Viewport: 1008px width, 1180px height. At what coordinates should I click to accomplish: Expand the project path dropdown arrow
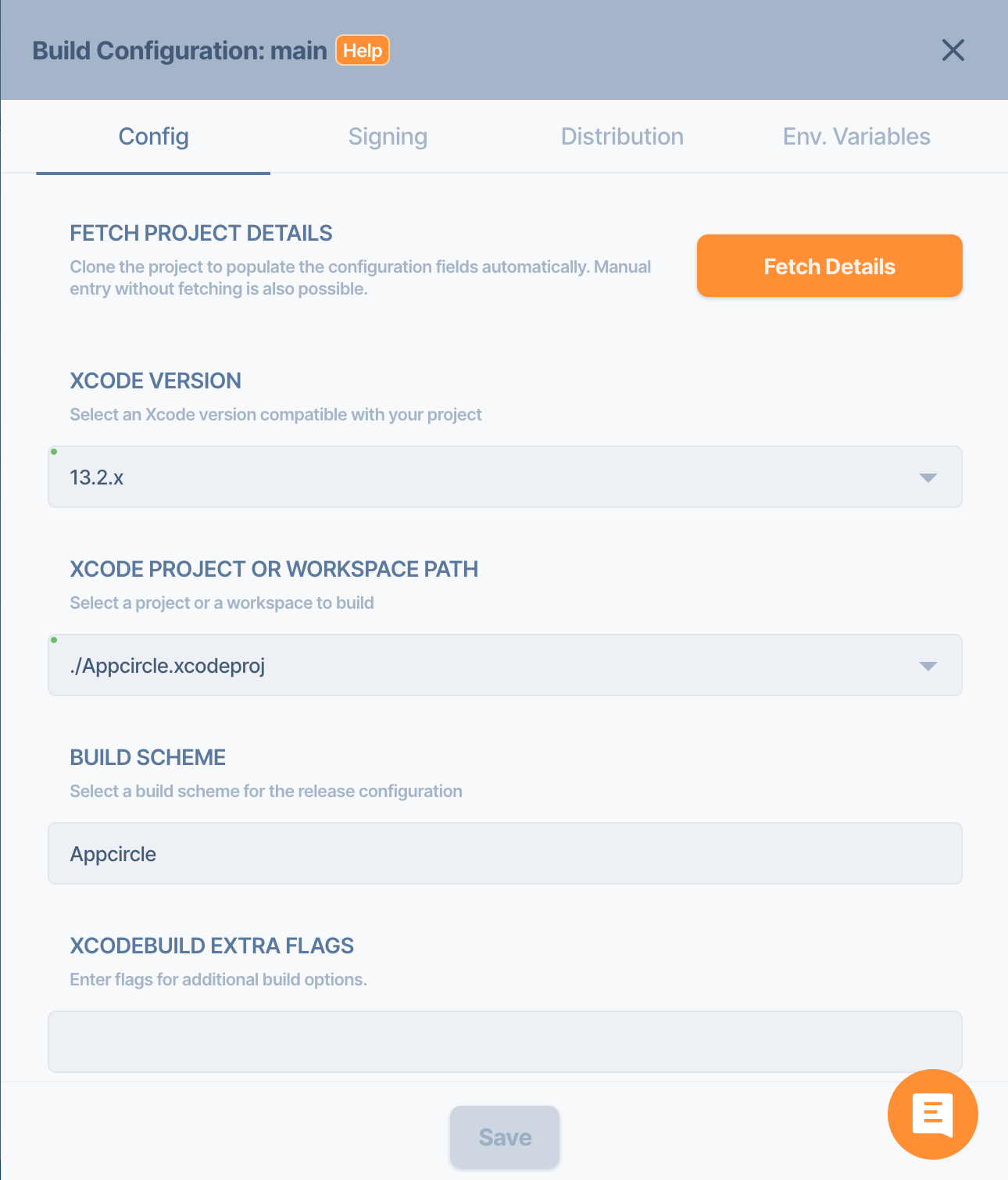coord(928,666)
